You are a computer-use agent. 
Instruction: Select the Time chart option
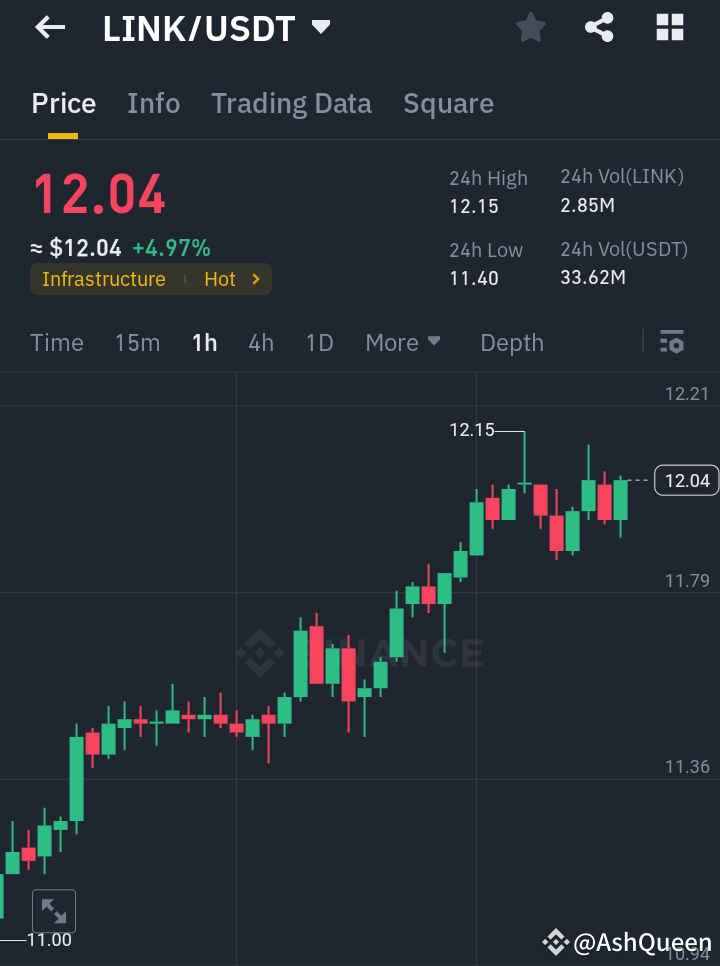(57, 342)
